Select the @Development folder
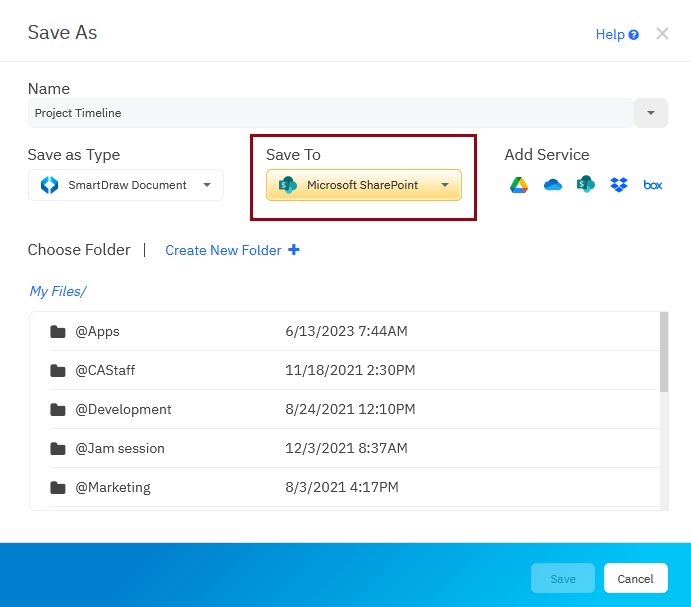This screenshot has width=691, height=607. [x=123, y=410]
